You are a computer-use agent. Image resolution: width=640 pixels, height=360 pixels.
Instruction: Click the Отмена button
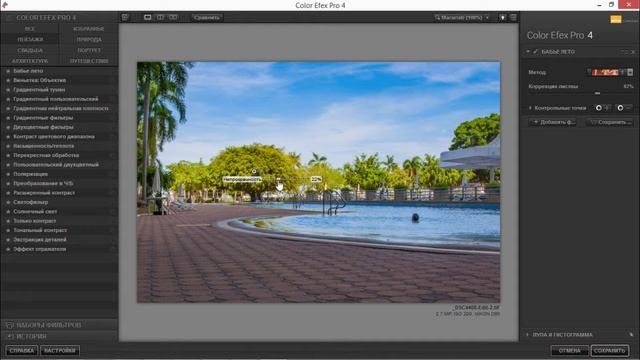pos(569,351)
